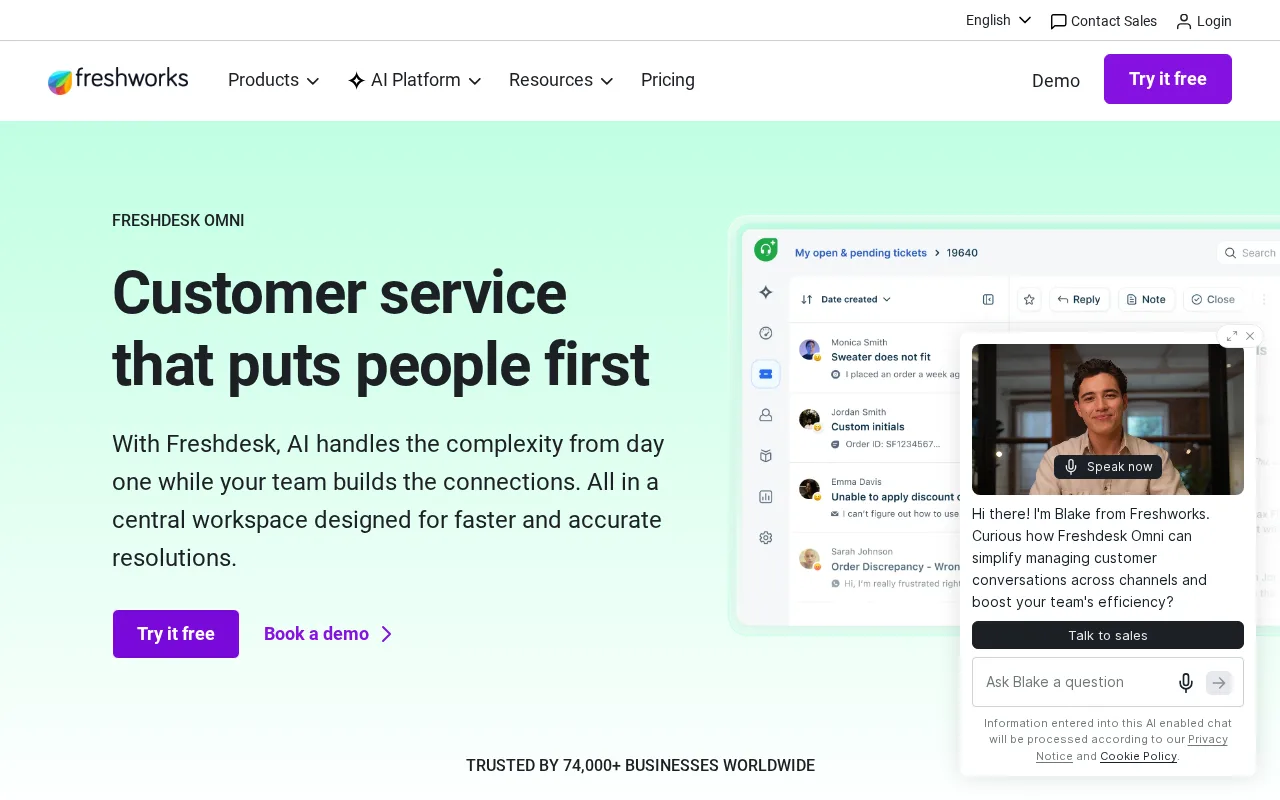1280x800 pixels.
Task: Click the sort arrows icon before Date created
Action: point(807,299)
